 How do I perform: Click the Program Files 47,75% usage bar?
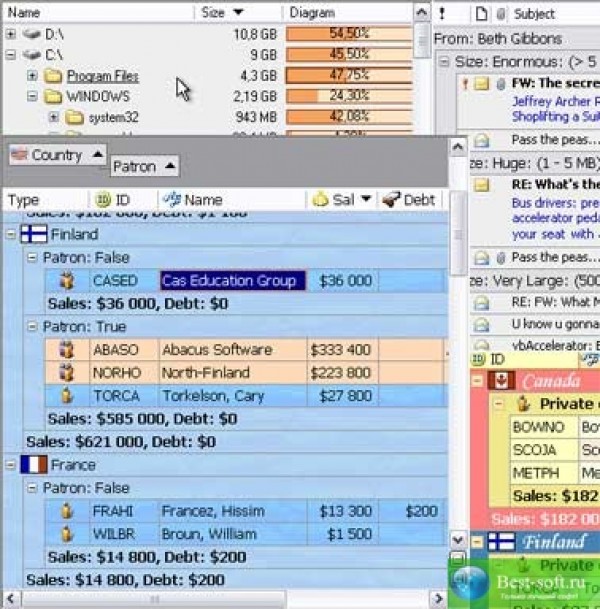[x=349, y=75]
